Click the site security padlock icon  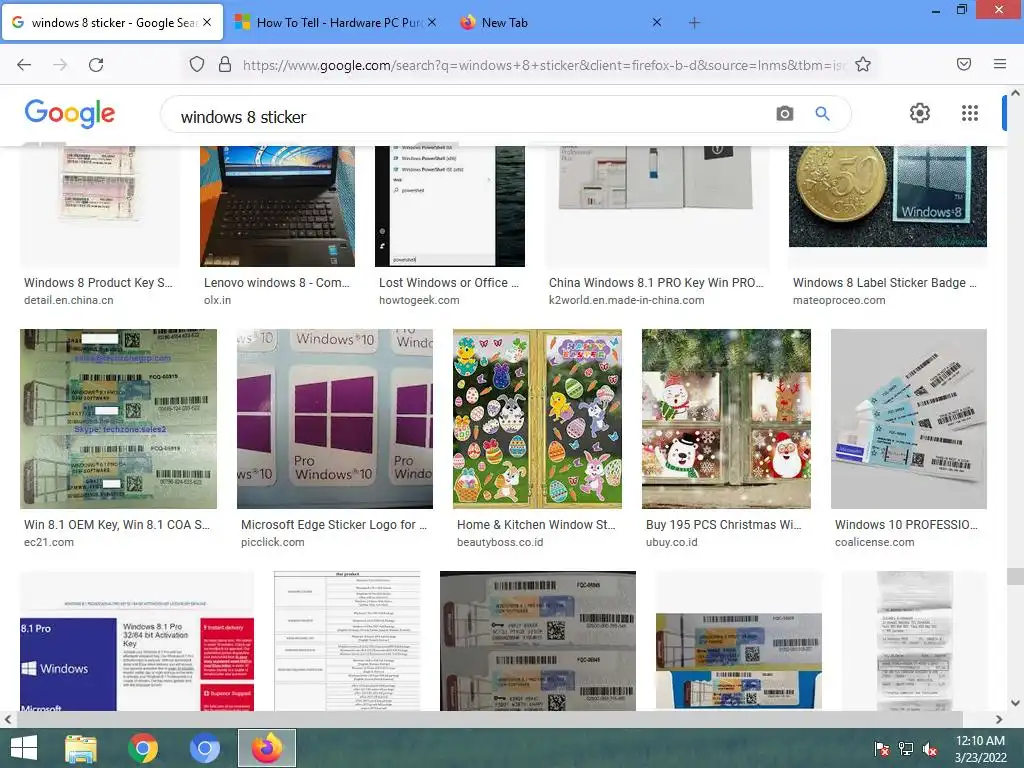(x=225, y=64)
